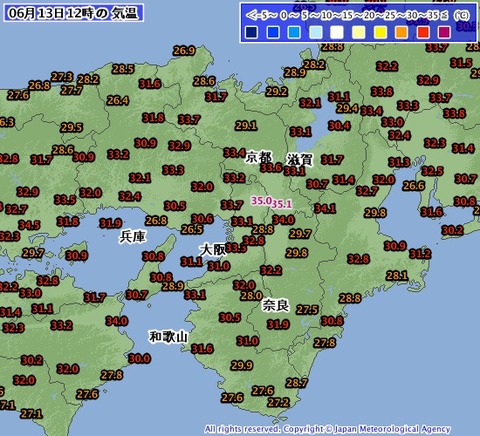Click the 06月13日12時の気温 title label
Viewport: 480px width, 436px height.
pyautogui.click(x=73, y=13)
